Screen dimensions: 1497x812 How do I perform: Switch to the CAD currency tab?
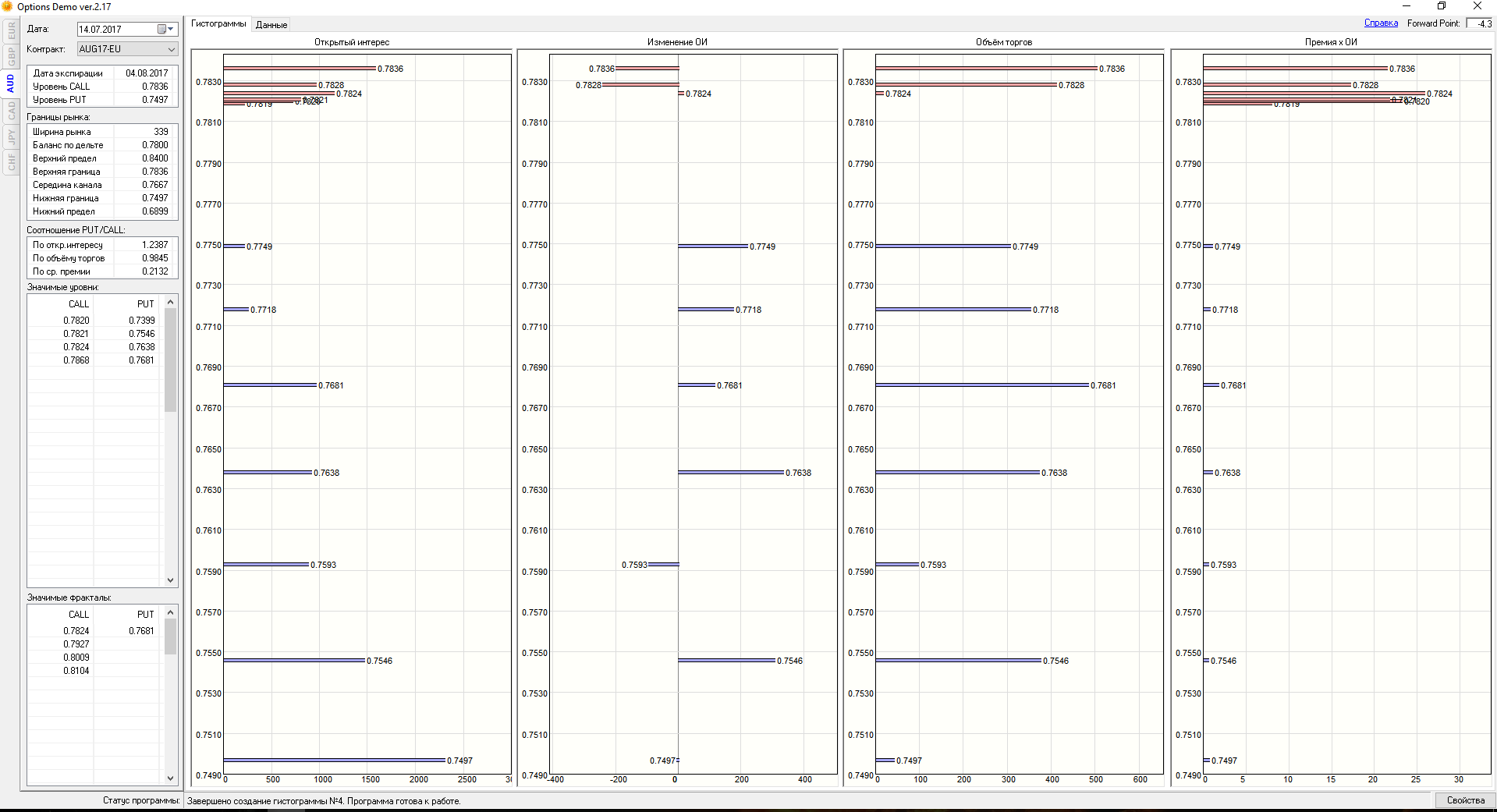pos(11,111)
